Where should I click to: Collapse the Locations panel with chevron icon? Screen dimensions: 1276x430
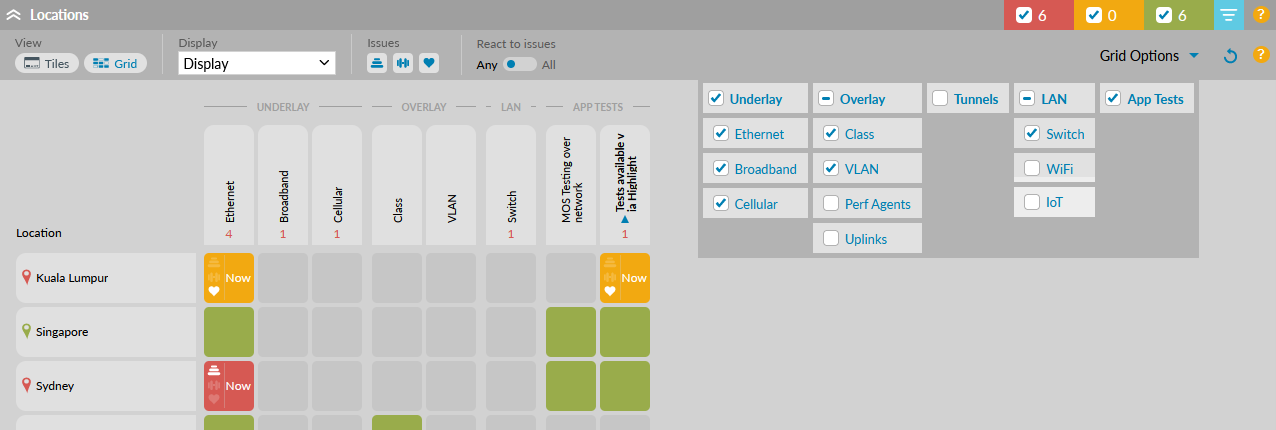[x=14, y=15]
